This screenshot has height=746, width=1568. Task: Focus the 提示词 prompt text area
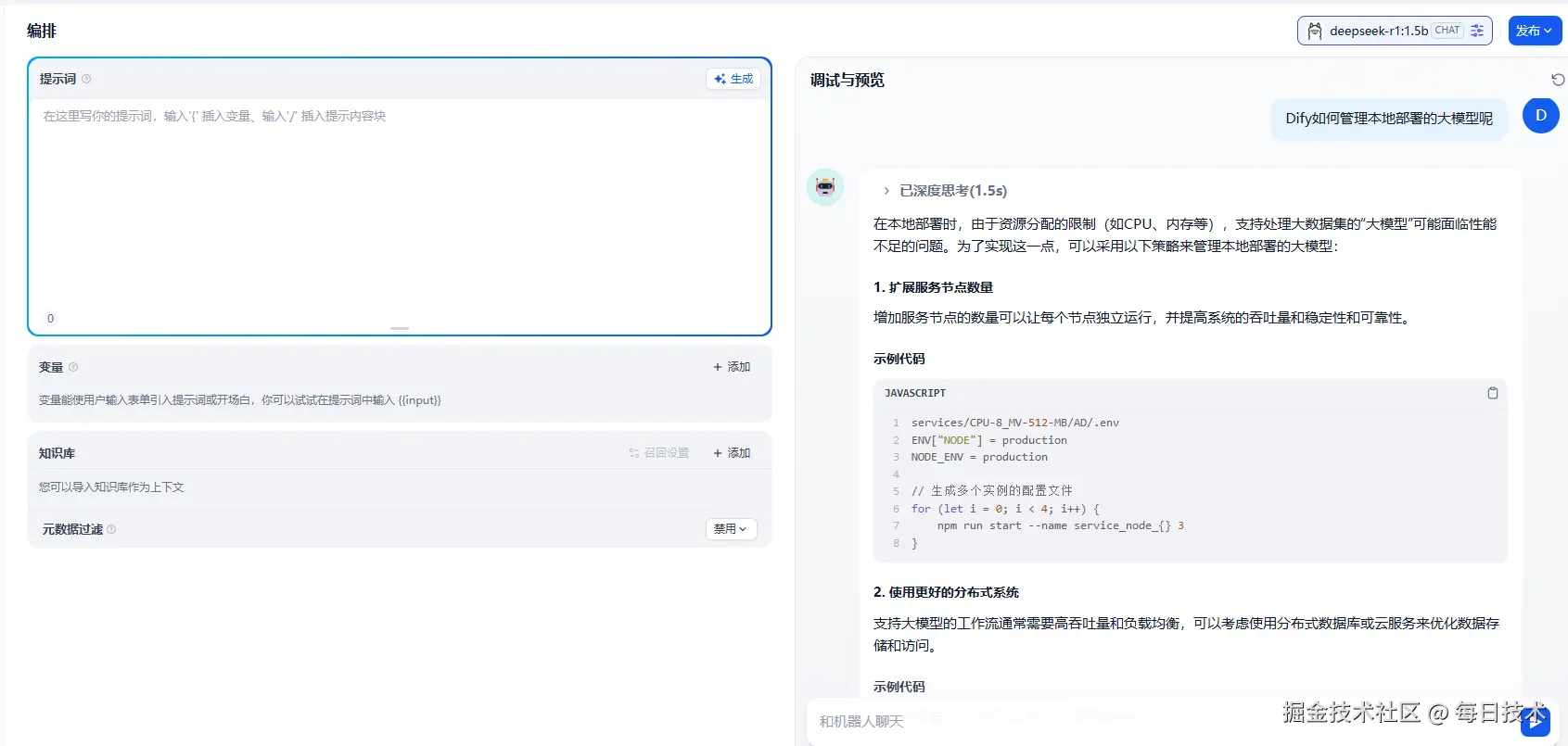[400, 204]
